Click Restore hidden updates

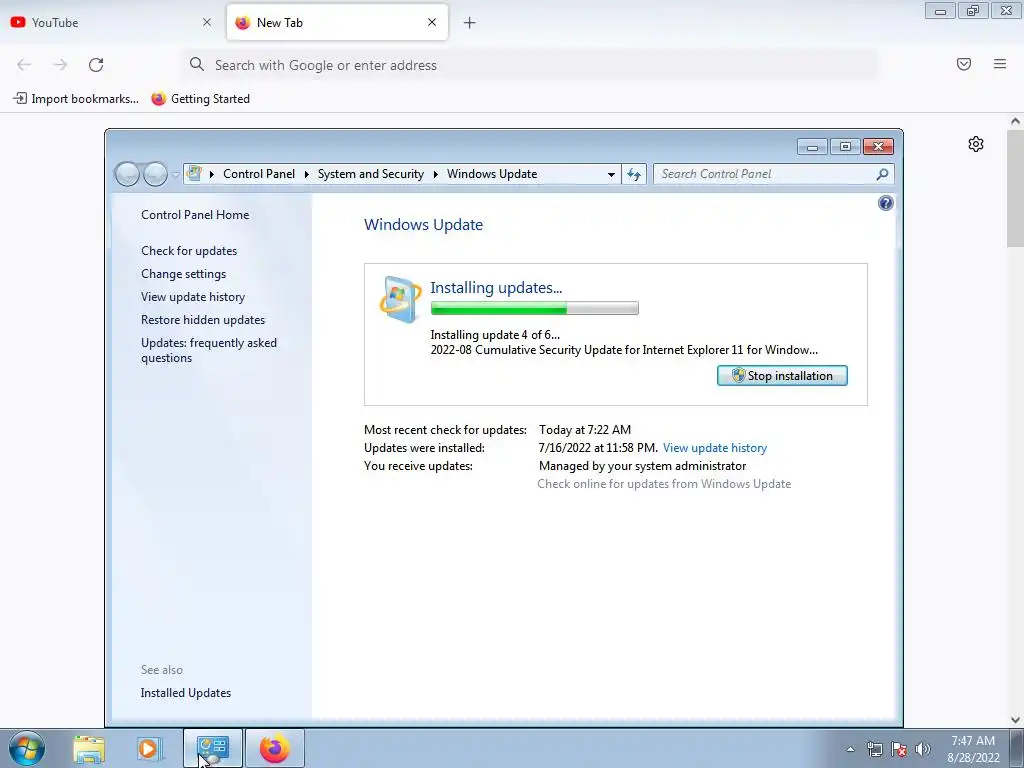point(203,319)
